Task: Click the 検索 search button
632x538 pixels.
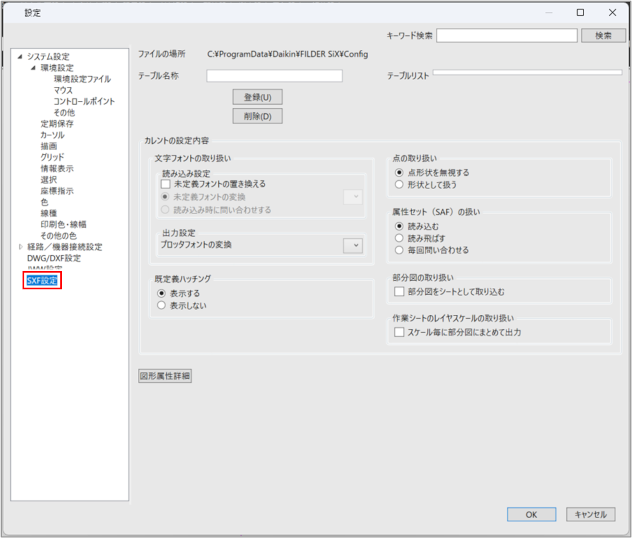Action: tap(603, 35)
